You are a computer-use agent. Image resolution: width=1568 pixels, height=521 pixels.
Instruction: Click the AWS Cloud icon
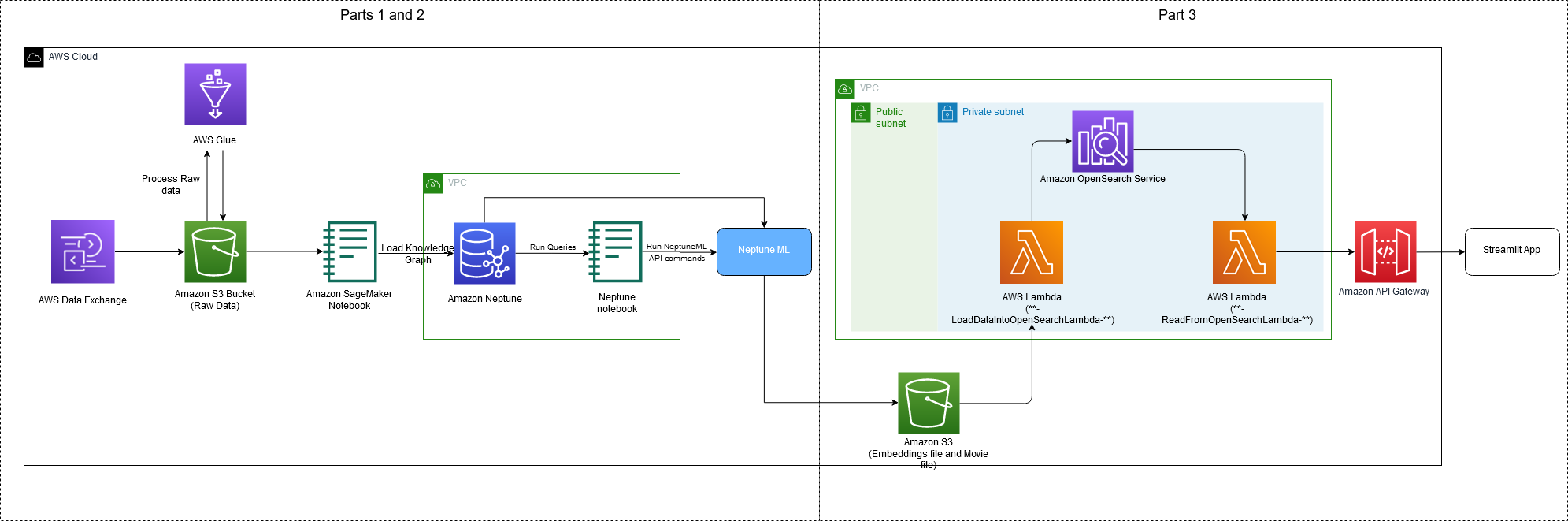tap(34, 58)
